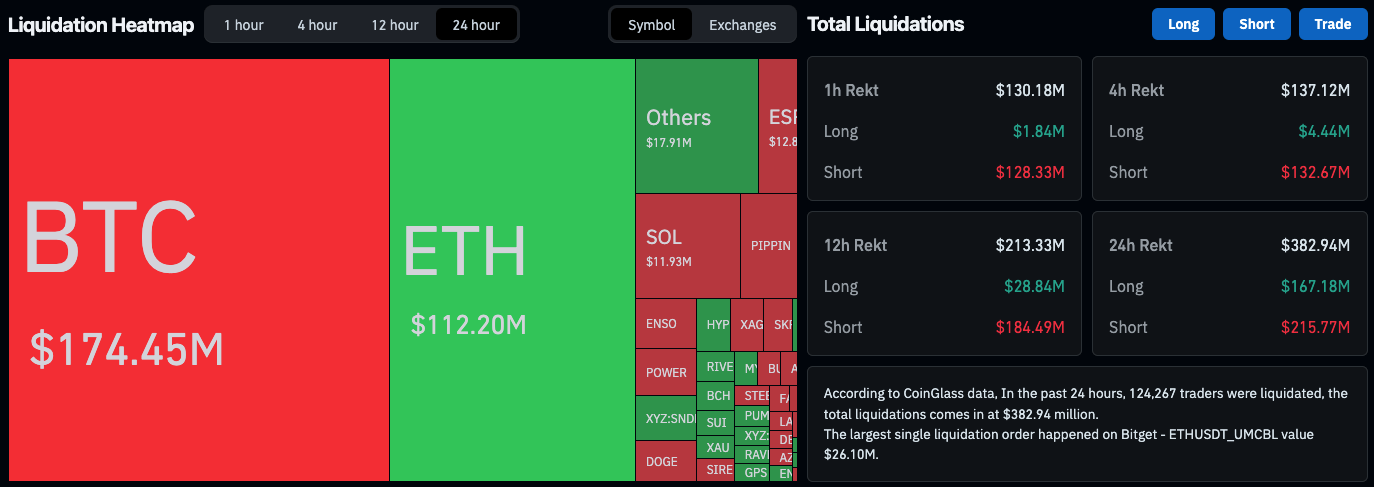Click the blue Long button
1374x487 pixels.
pos(1183,24)
